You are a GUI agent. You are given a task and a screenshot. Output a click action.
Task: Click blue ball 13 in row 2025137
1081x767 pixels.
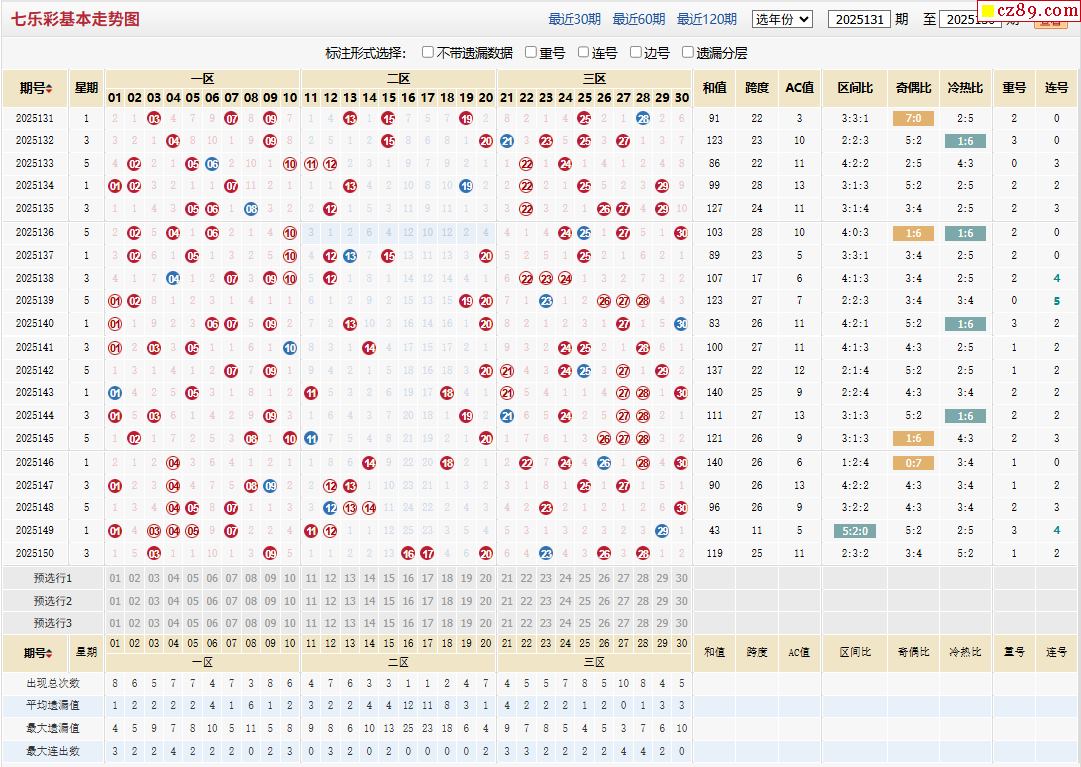(x=350, y=256)
